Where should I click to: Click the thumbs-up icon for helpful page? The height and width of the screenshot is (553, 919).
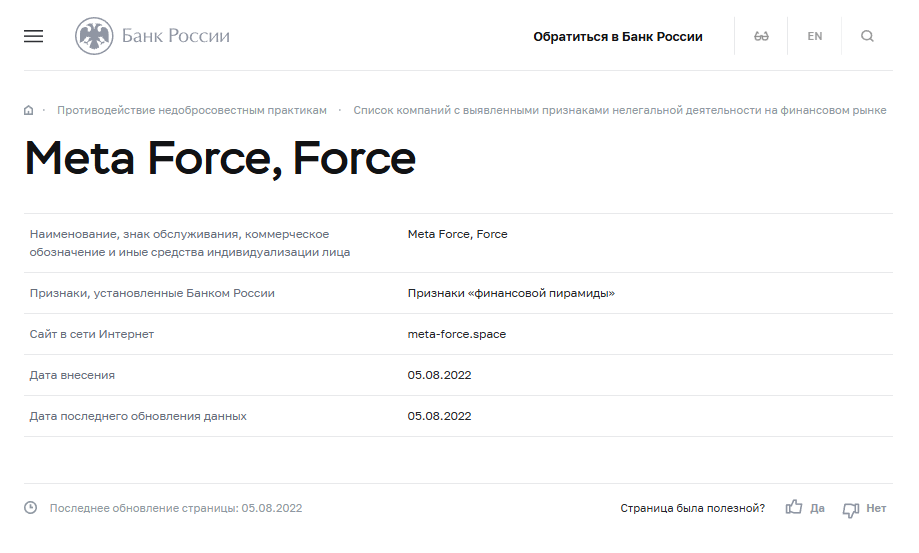coord(794,508)
